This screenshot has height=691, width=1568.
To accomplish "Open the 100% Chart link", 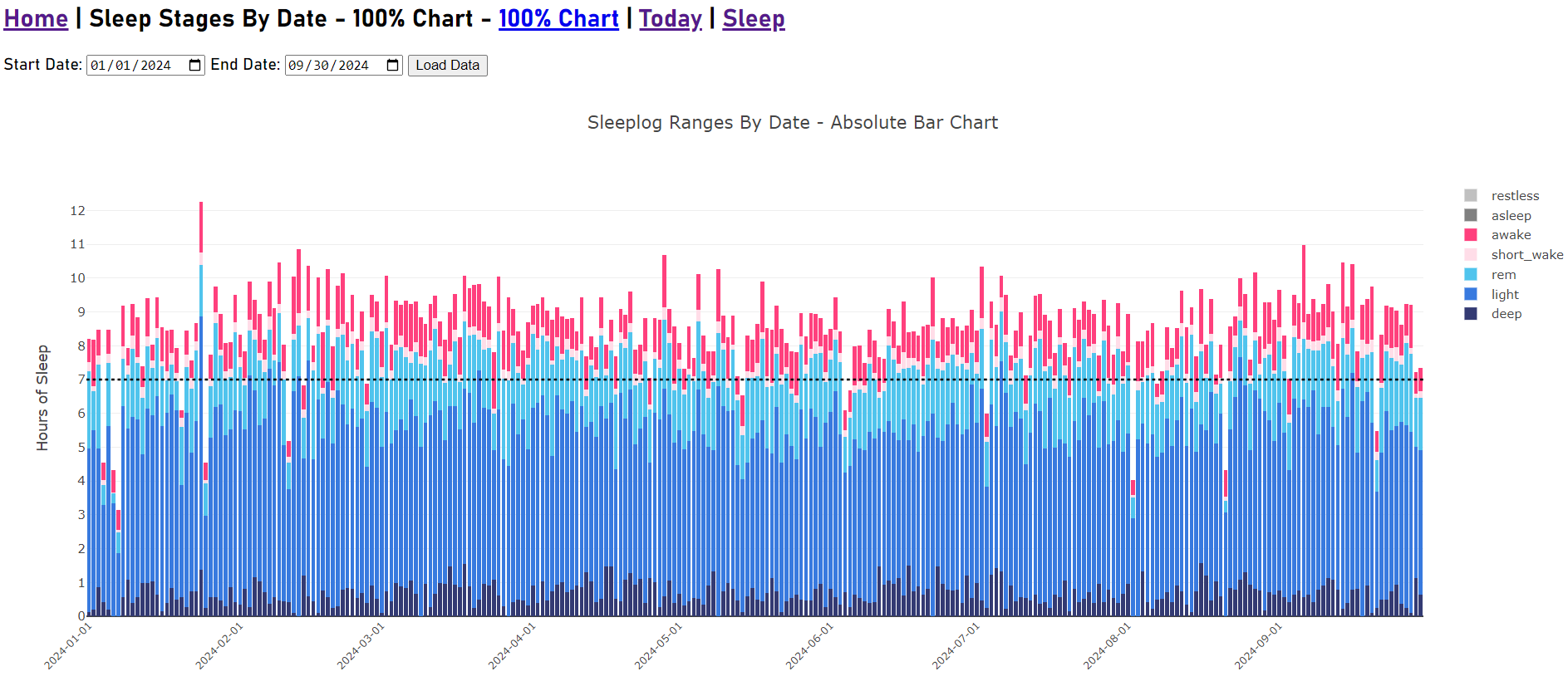I will 558,18.
